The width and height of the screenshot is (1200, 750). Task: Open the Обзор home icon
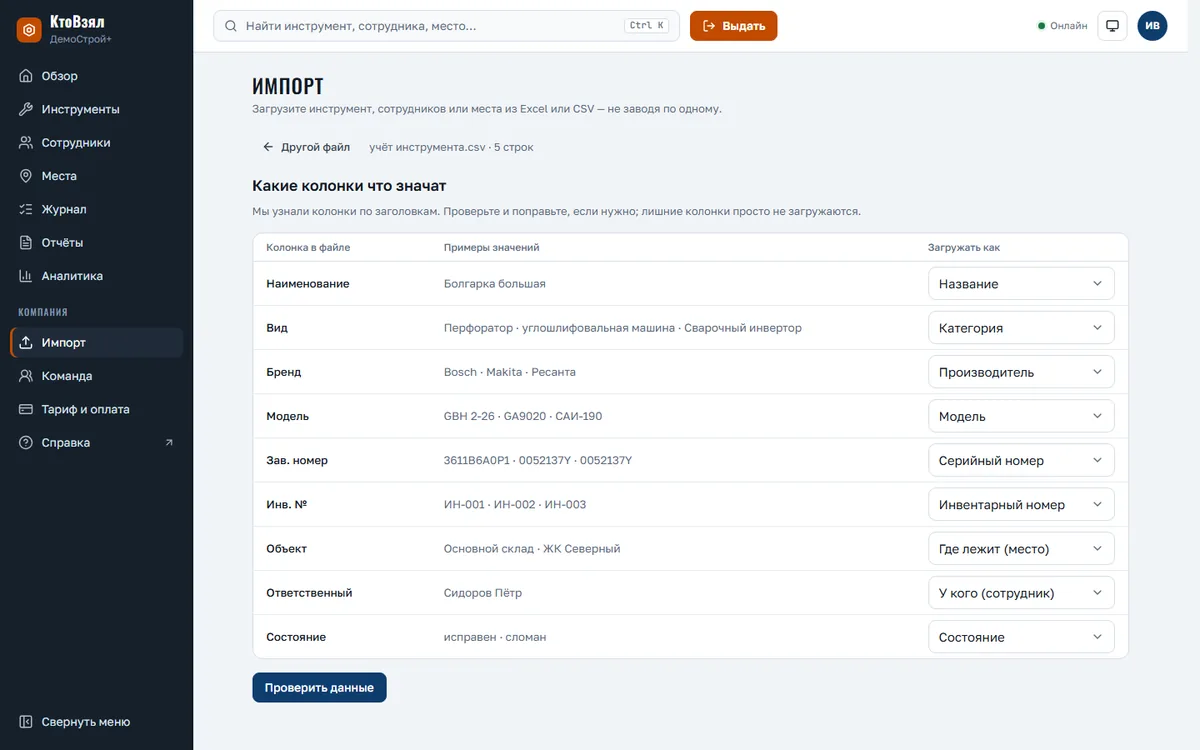pyautogui.click(x=26, y=76)
